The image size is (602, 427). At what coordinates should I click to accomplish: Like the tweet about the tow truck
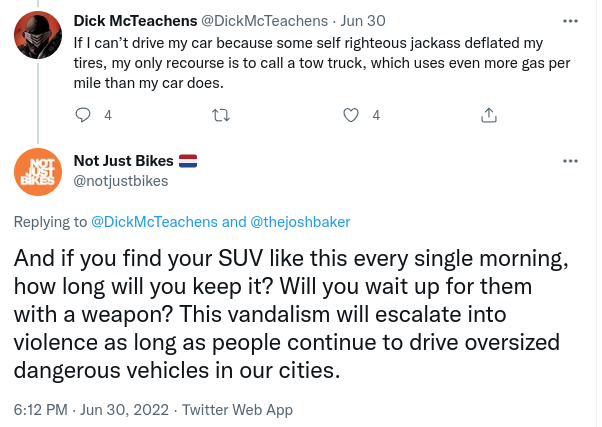click(351, 115)
